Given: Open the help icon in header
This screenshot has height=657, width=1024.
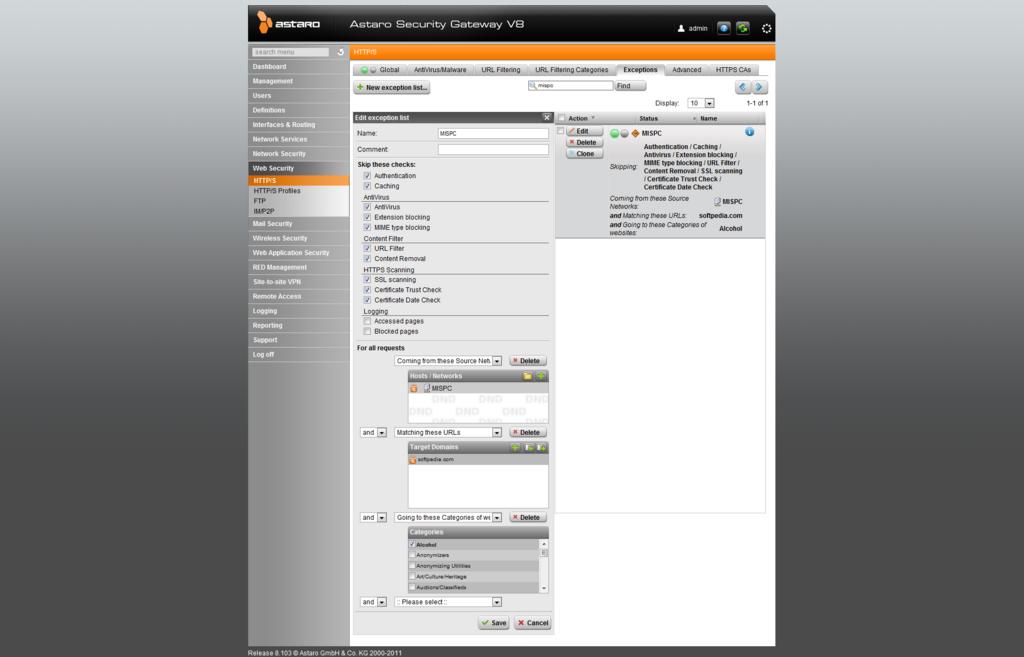Looking at the screenshot, I should click(x=725, y=28).
